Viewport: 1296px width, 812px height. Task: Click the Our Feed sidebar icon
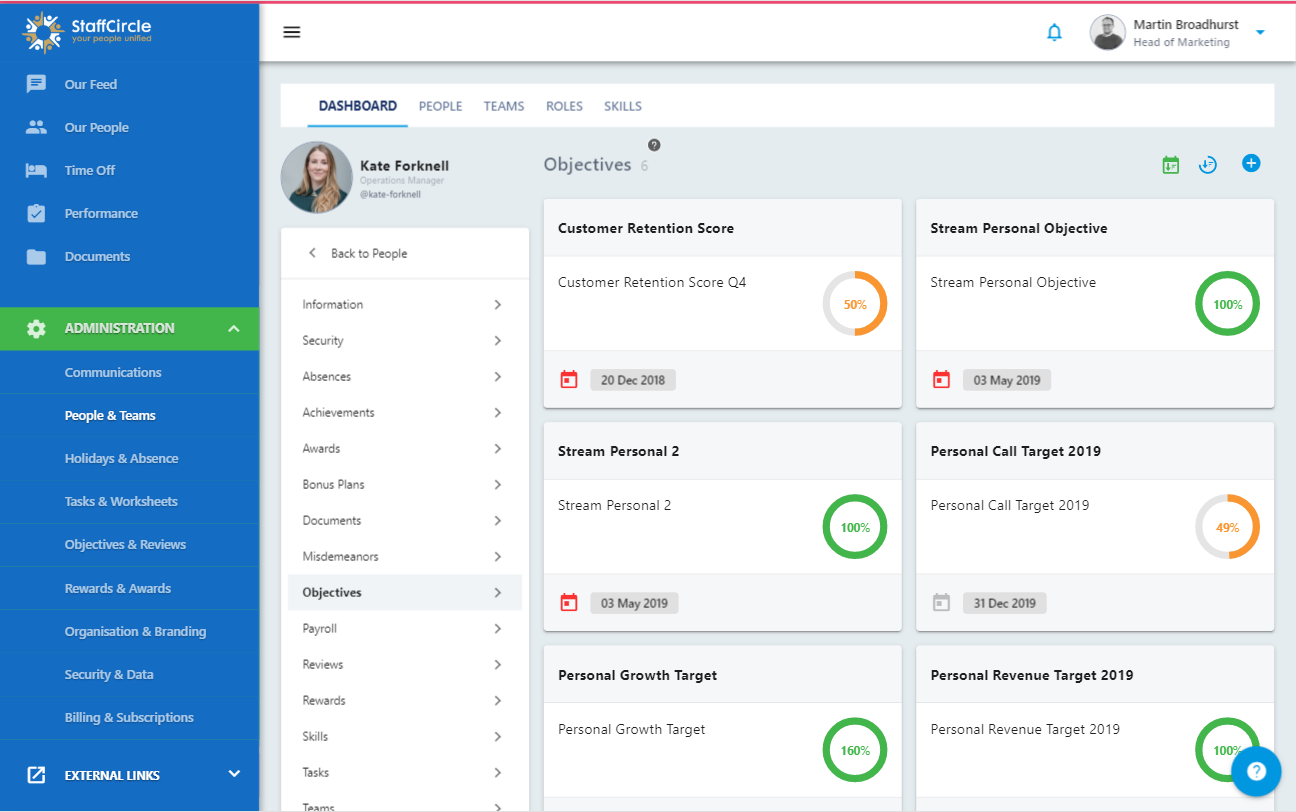click(36, 84)
